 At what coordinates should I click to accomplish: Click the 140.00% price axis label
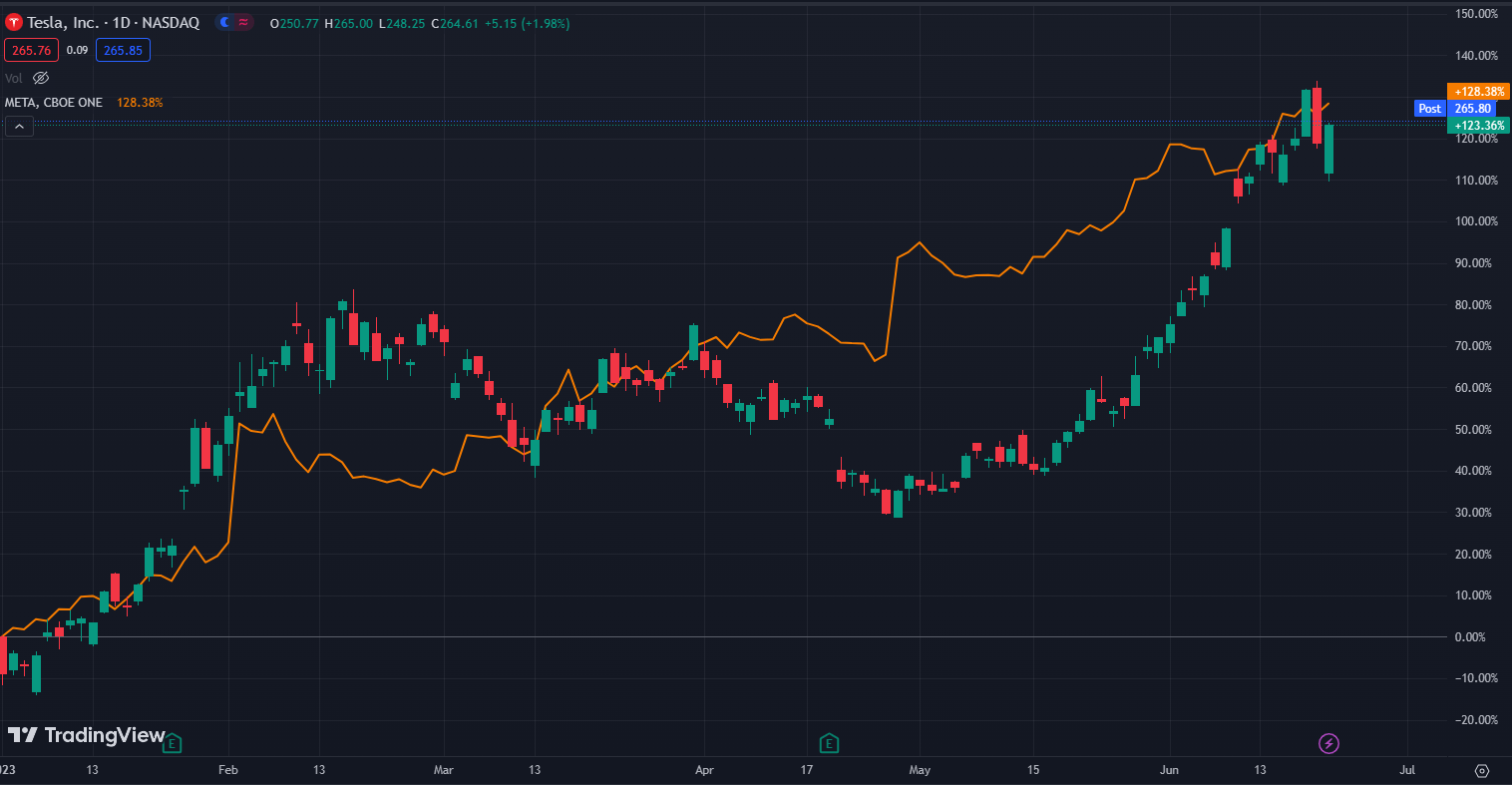(1476, 56)
